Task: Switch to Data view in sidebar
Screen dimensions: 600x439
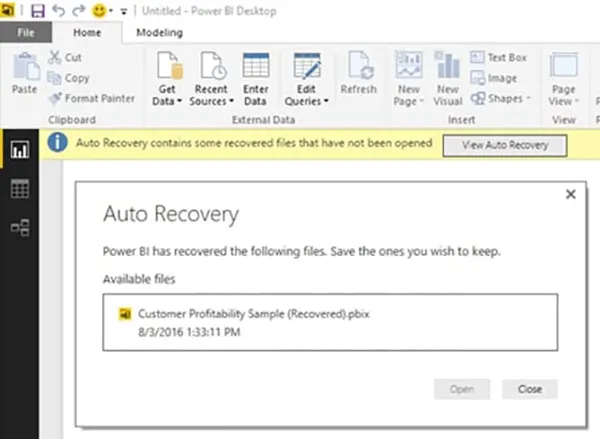Action: point(19,190)
